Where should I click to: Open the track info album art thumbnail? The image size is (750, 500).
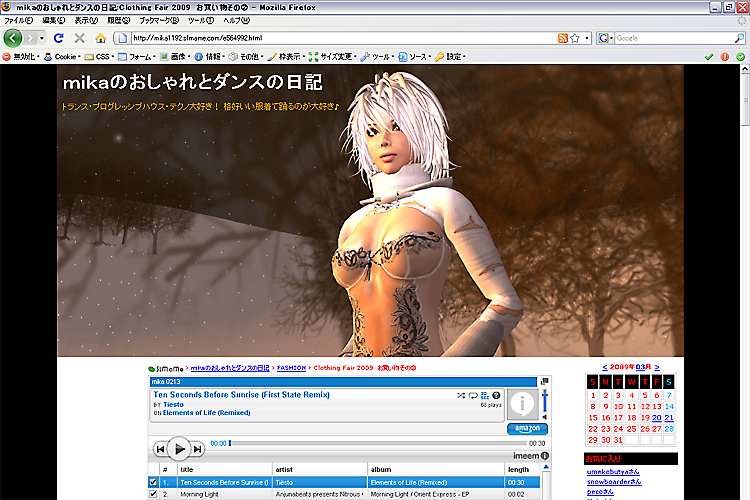click(522, 404)
